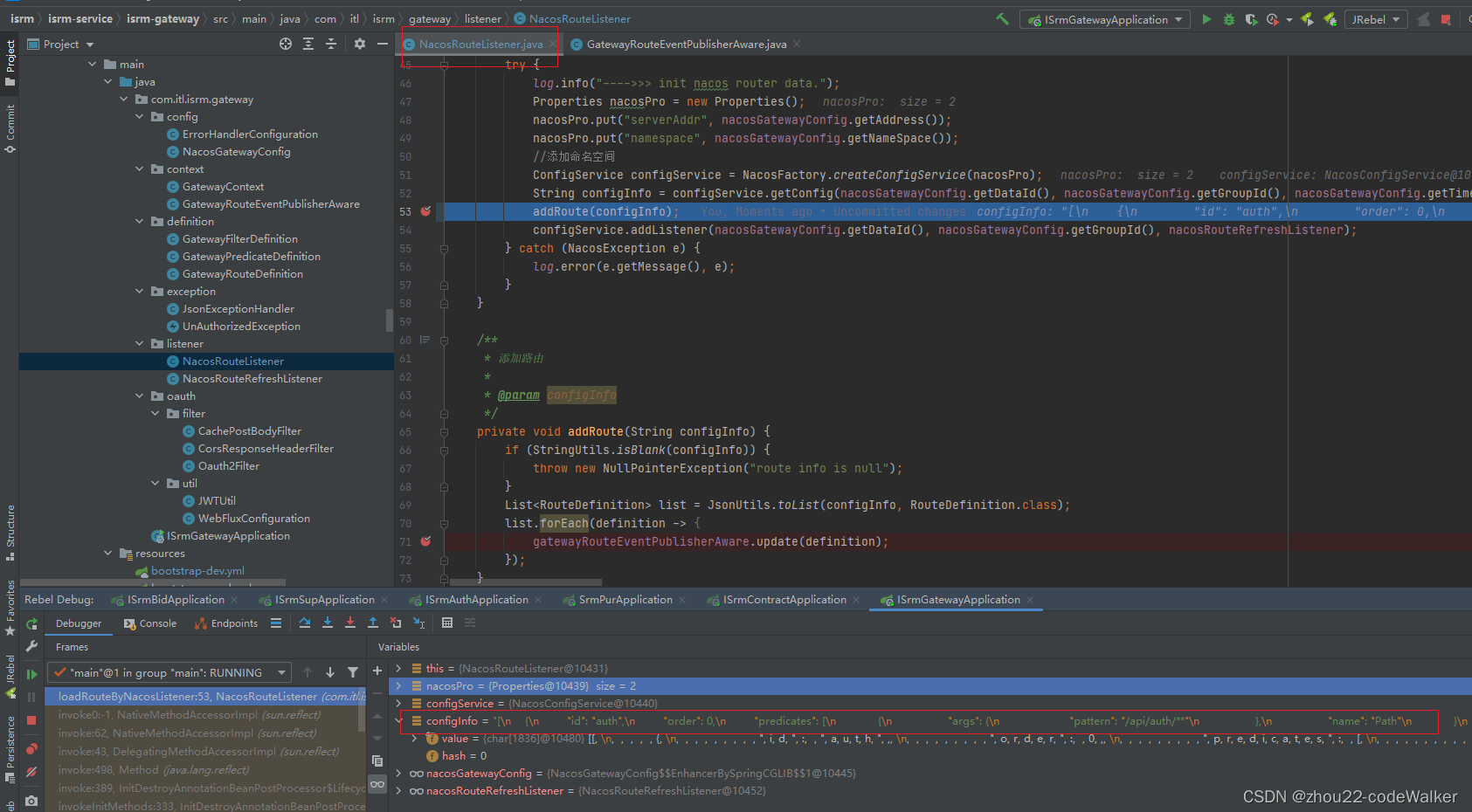The image size is (1472, 812).
Task: Expand the nacosGatewayConfig variable node
Action: pos(398,774)
